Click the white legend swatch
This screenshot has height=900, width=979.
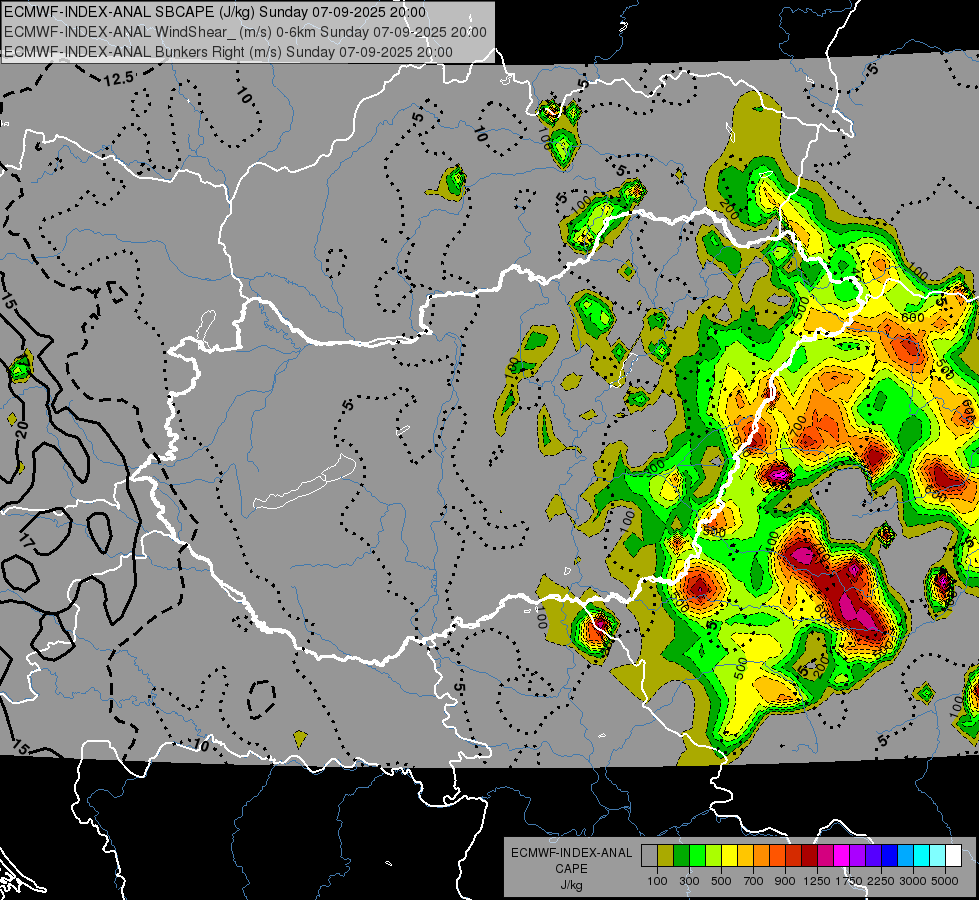click(953, 855)
